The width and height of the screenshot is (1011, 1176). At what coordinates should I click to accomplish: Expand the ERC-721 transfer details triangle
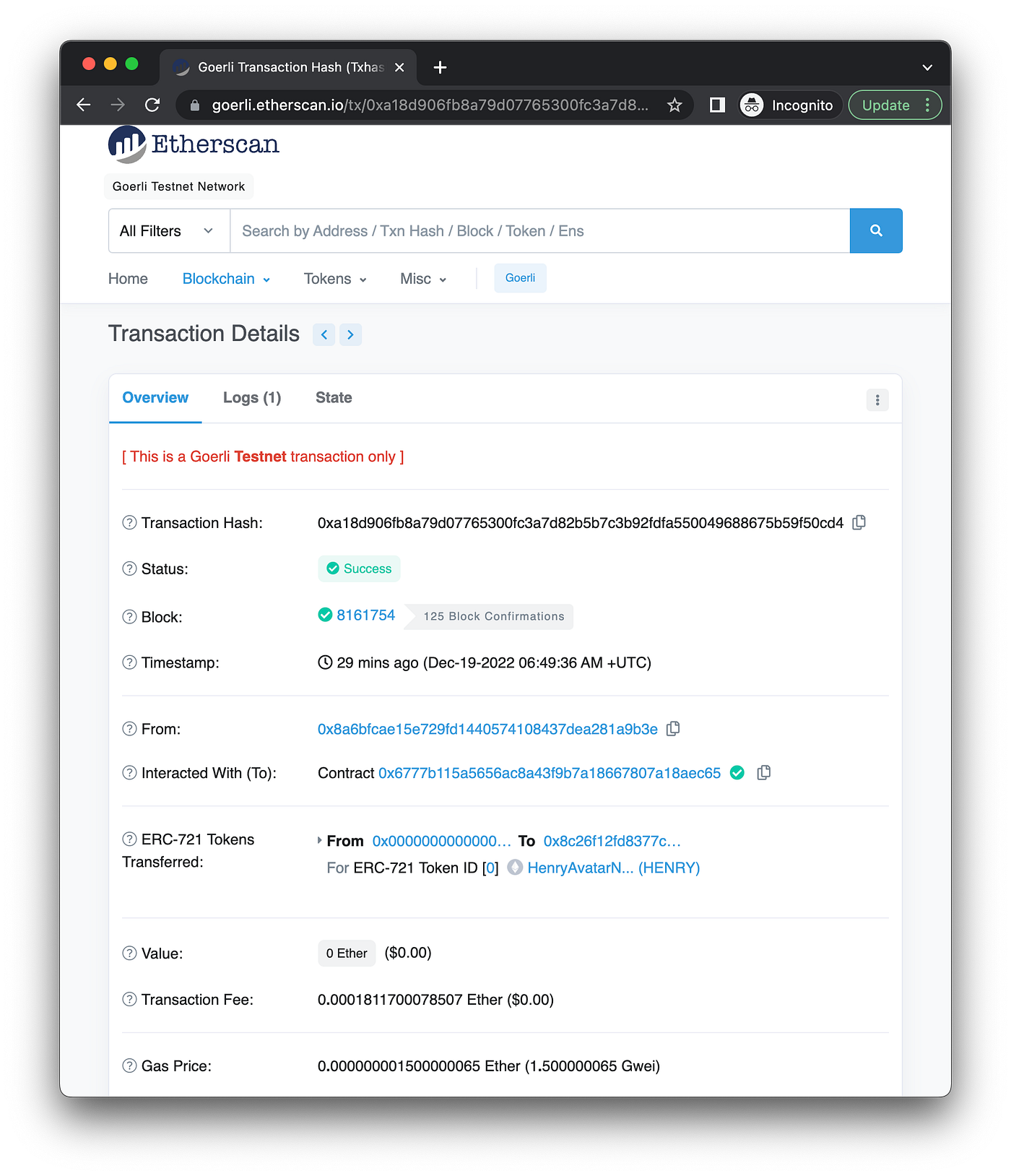point(319,841)
